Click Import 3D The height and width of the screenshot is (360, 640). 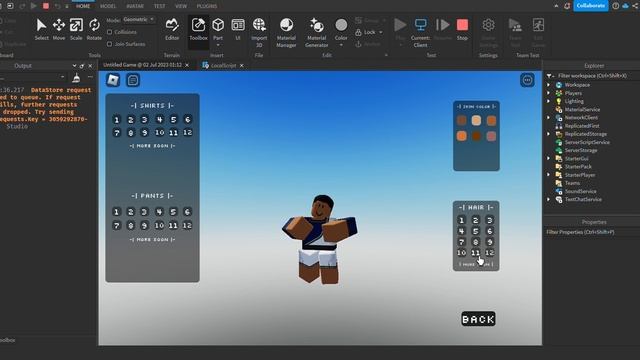tap(259, 32)
